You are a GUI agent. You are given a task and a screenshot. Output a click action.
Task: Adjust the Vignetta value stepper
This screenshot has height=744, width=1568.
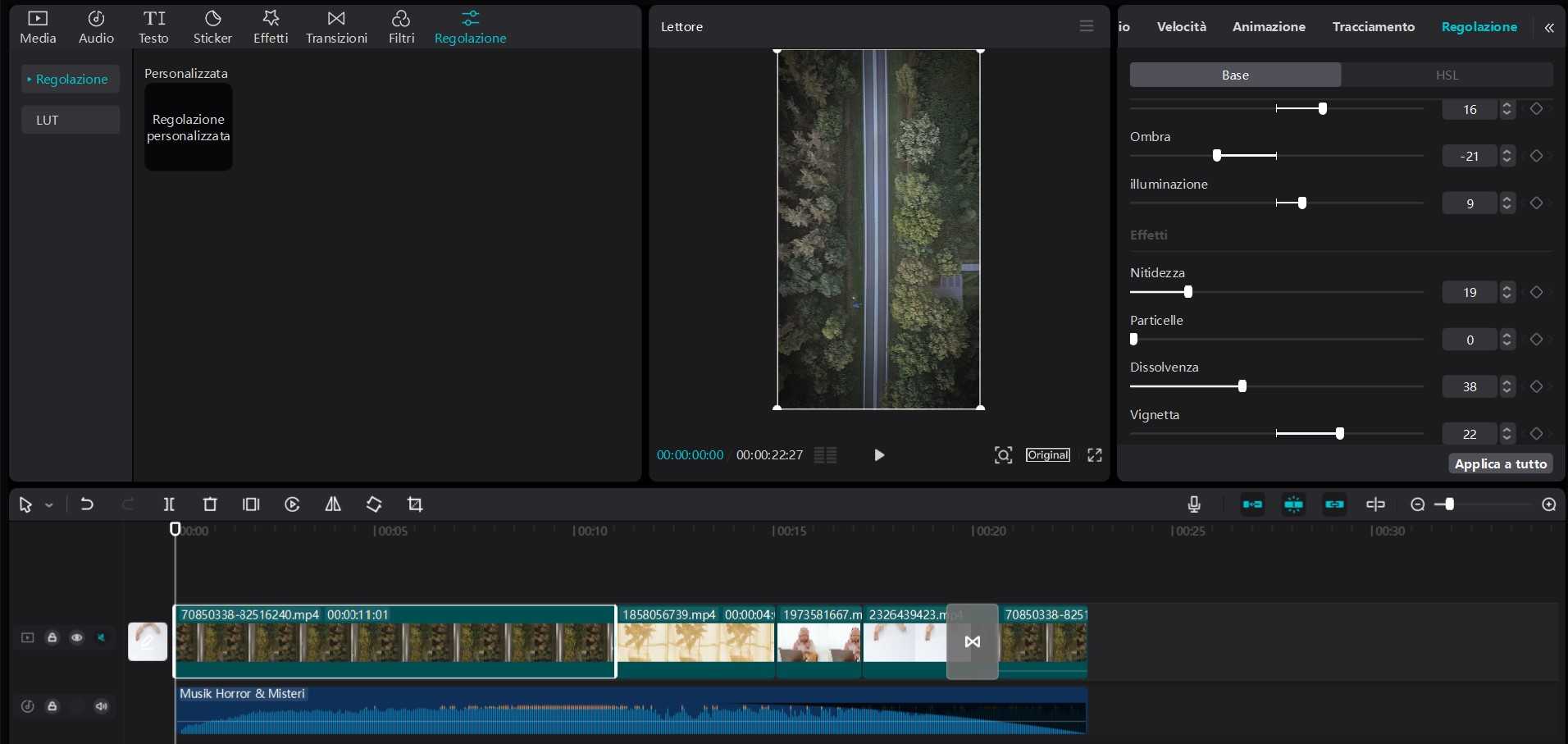[1507, 434]
